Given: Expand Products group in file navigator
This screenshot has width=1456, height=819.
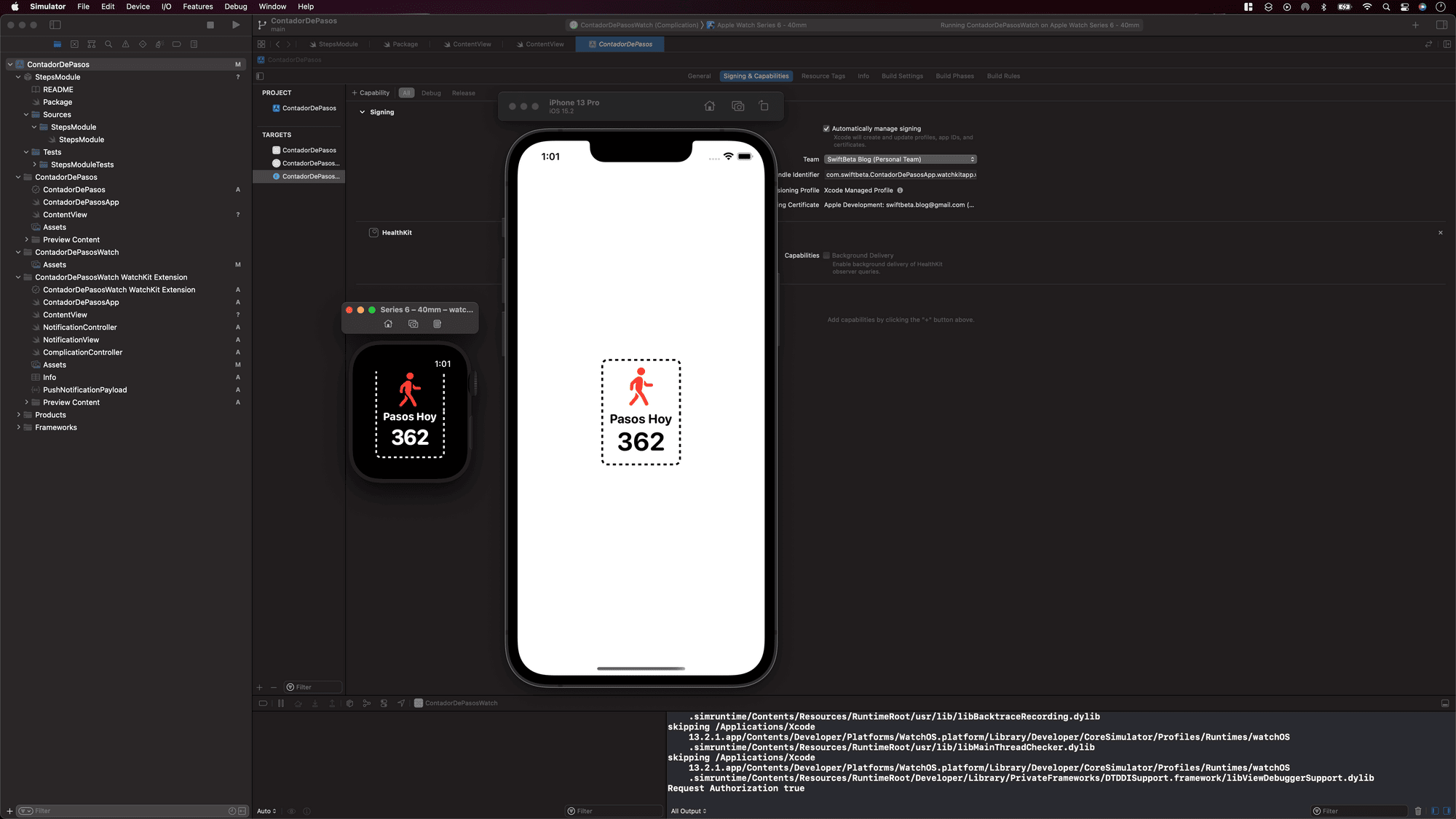Looking at the screenshot, I should [x=19, y=414].
